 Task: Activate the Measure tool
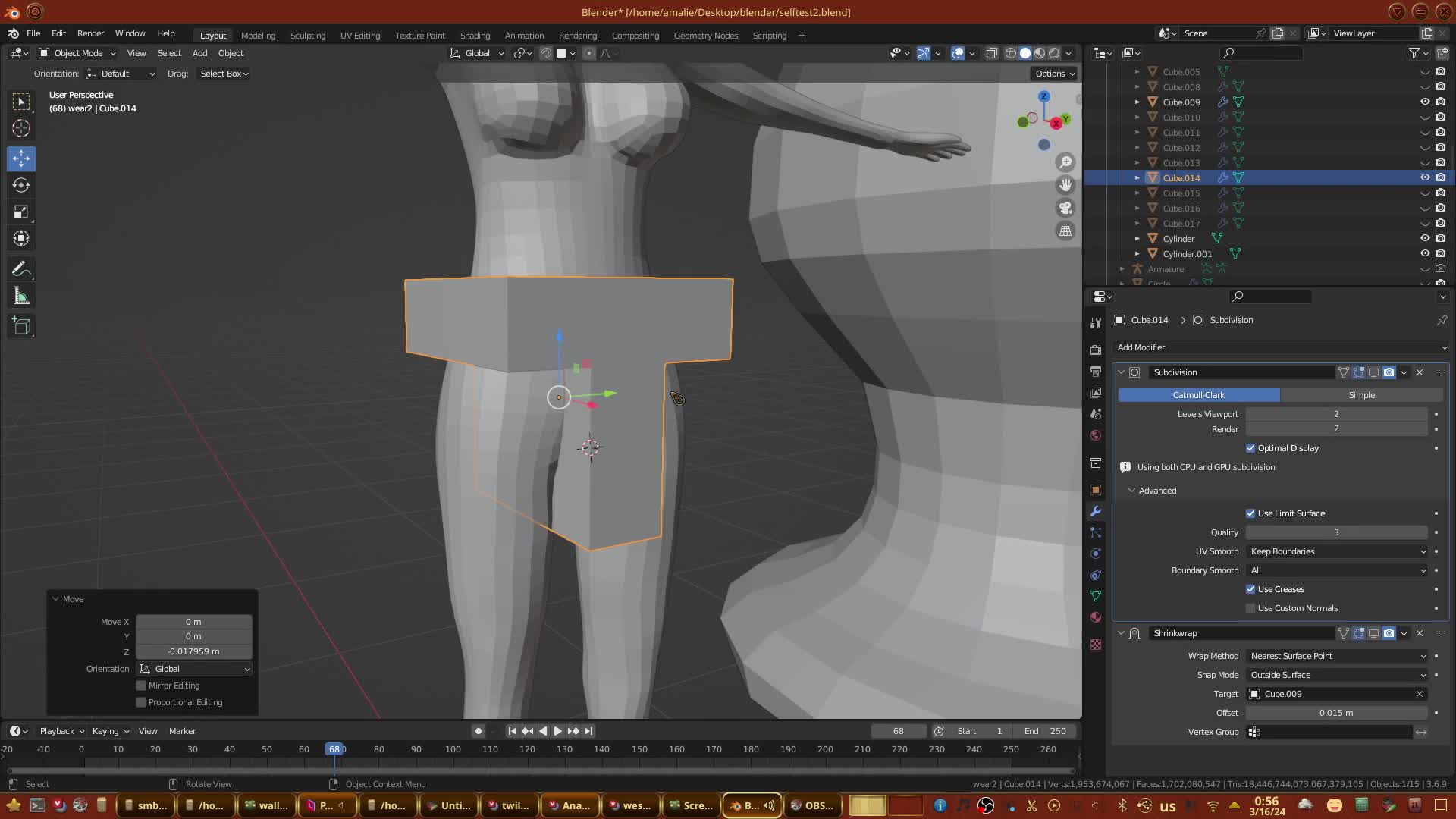[x=21, y=297]
